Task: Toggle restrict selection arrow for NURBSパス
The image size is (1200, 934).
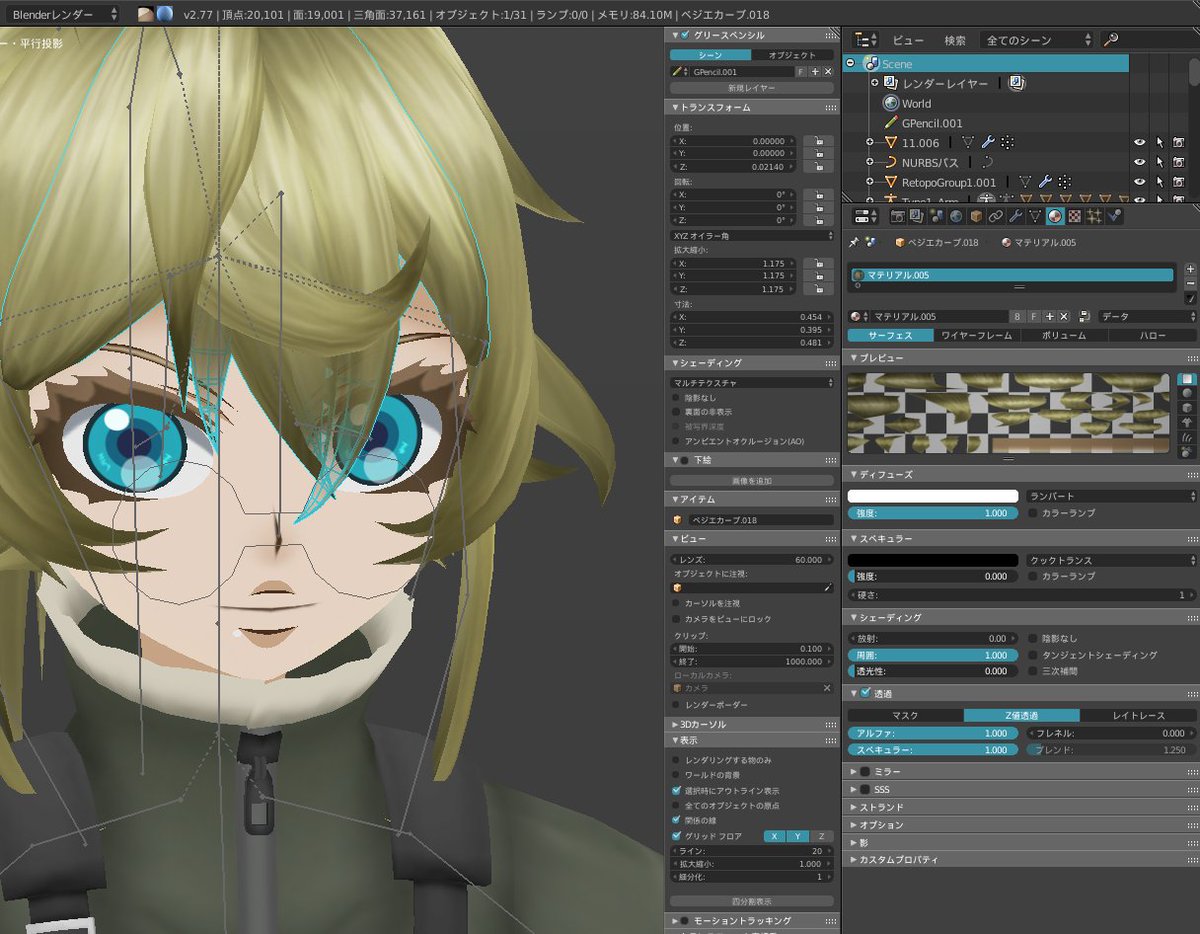Action: pyautogui.click(x=1160, y=162)
